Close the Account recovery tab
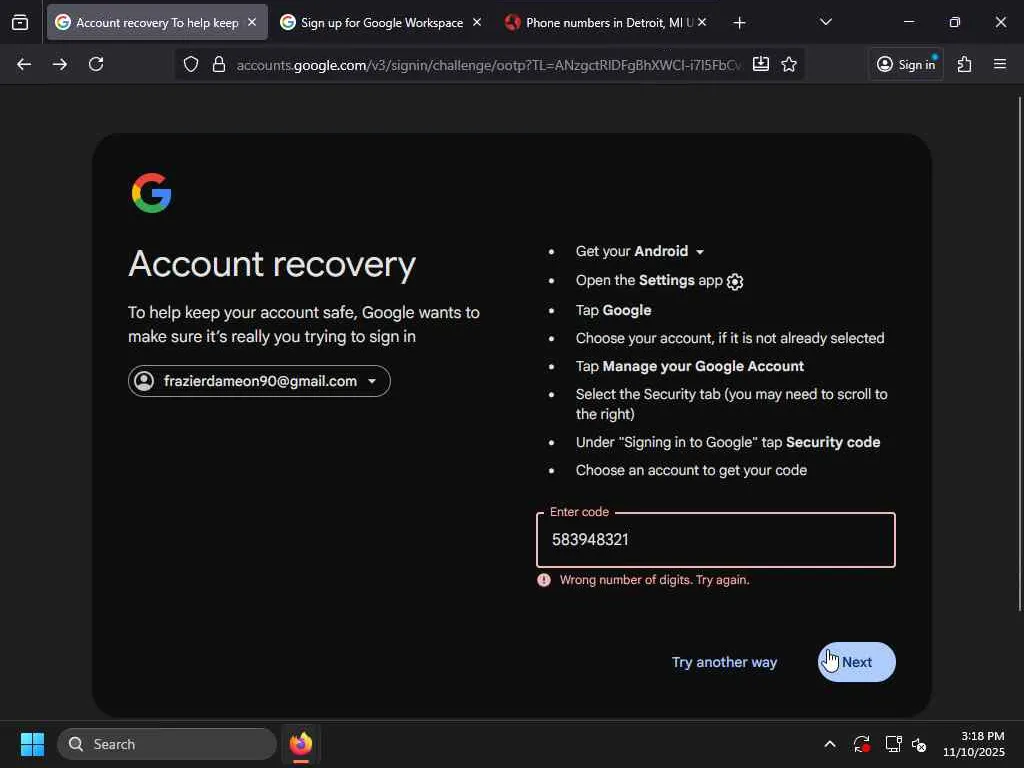 252,22
